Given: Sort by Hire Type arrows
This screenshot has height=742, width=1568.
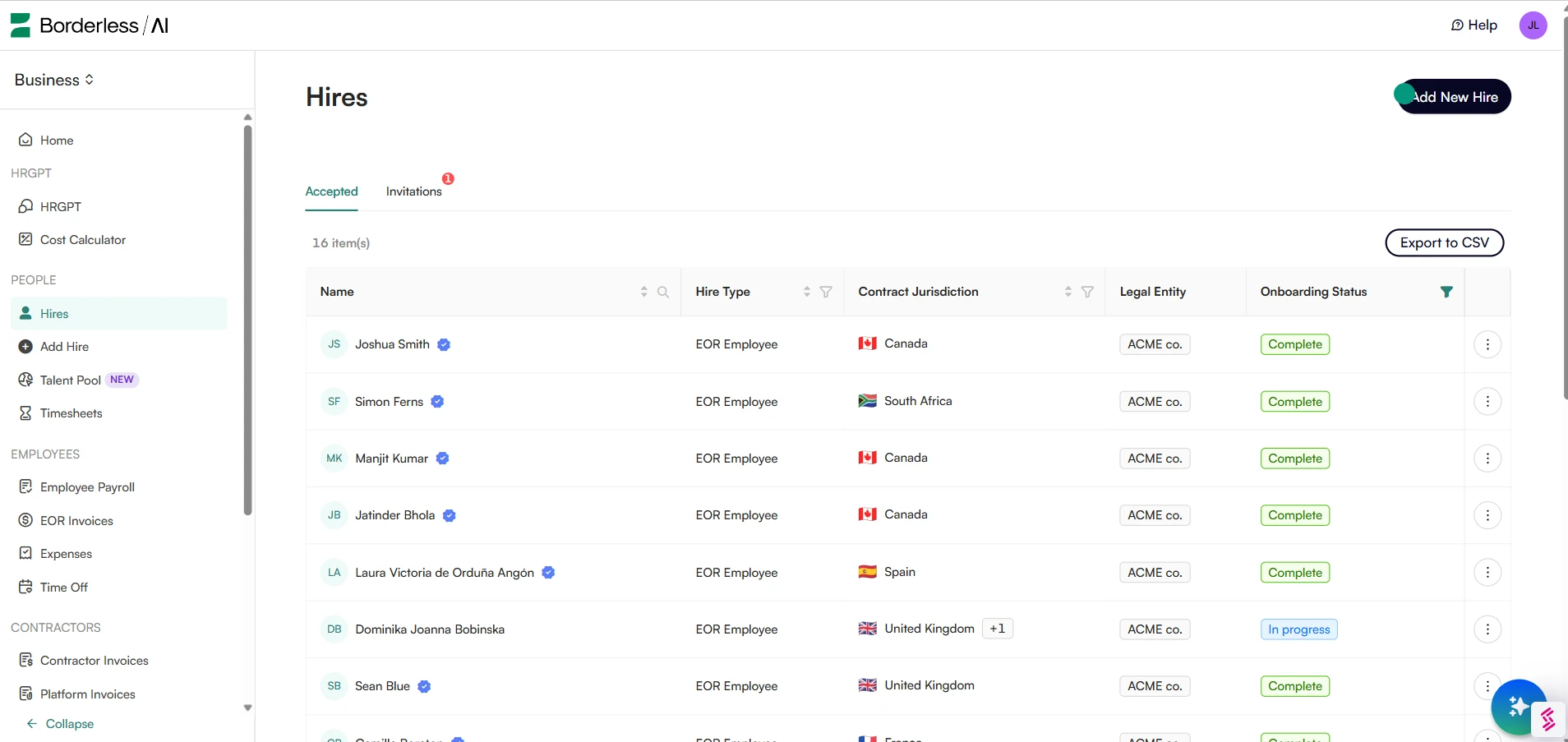Looking at the screenshot, I should click(806, 292).
